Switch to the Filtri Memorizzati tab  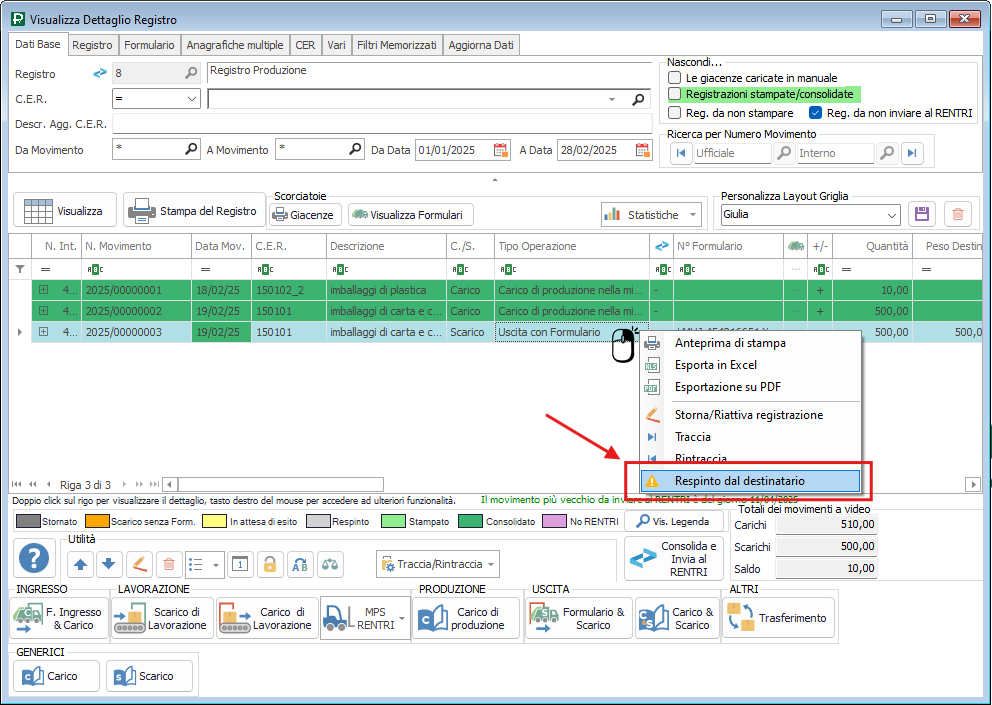tap(396, 45)
